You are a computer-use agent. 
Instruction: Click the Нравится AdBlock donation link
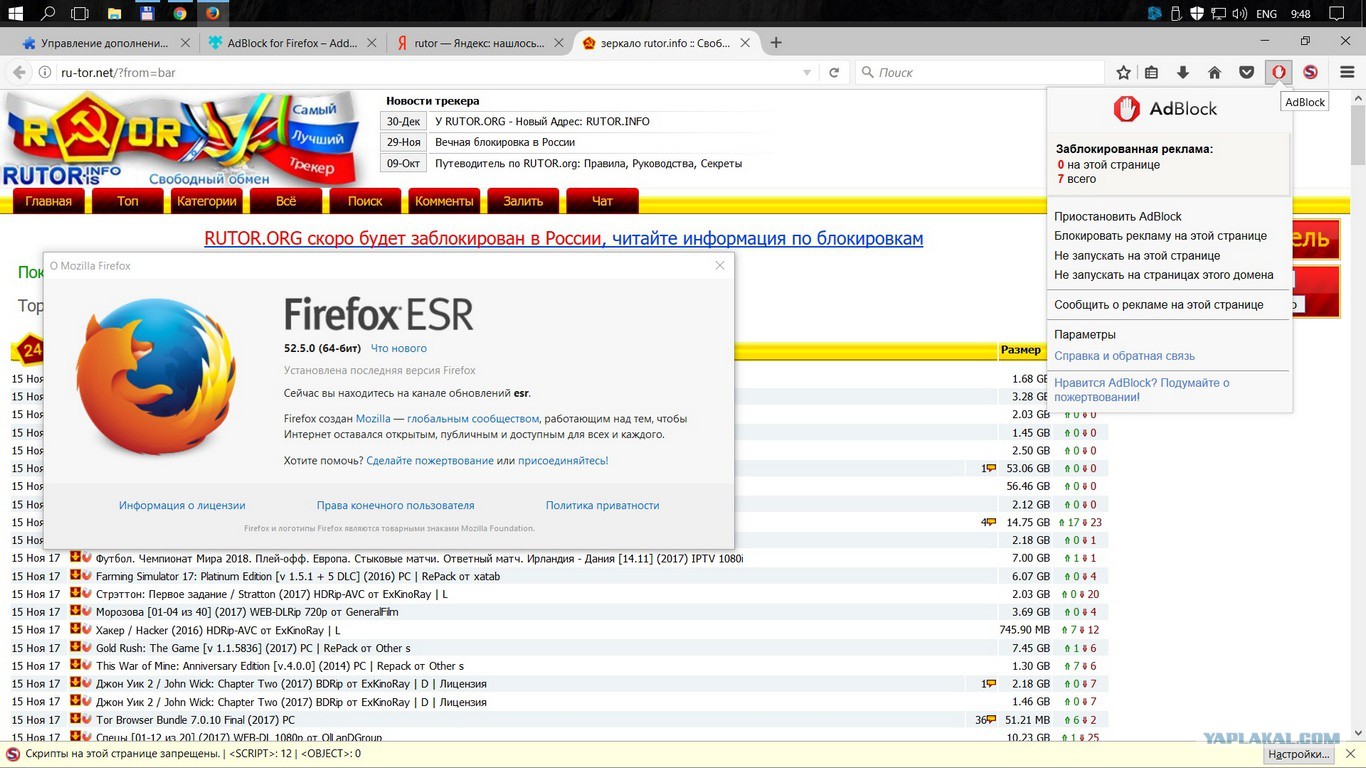[x=1142, y=390]
